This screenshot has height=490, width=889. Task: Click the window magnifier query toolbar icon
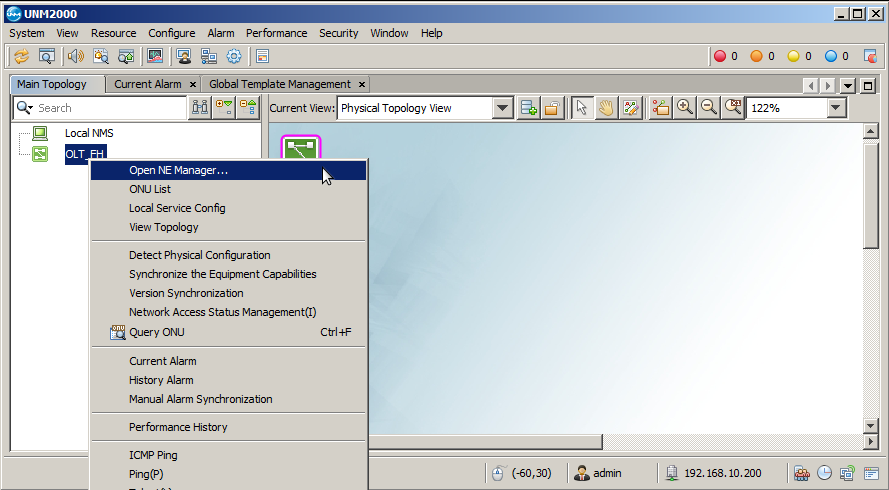pos(46,56)
